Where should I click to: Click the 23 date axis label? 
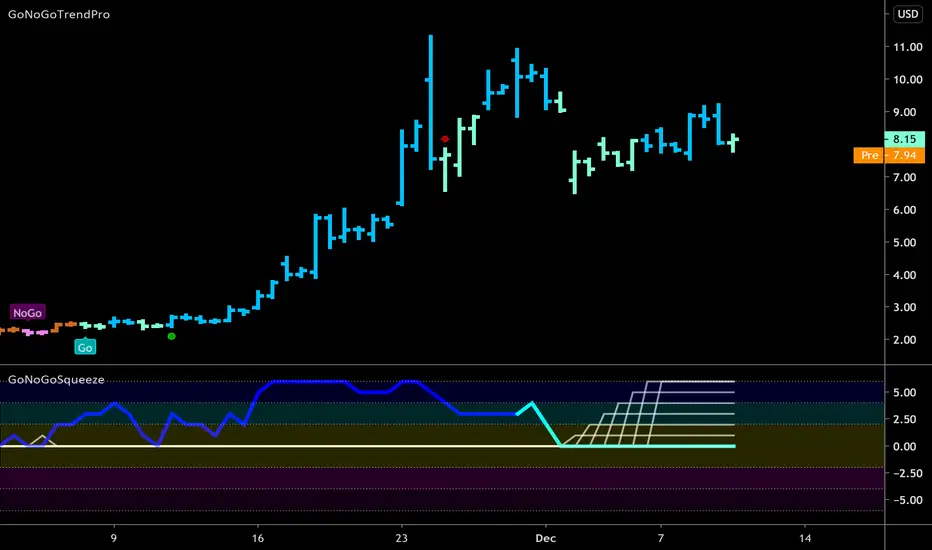coord(402,538)
